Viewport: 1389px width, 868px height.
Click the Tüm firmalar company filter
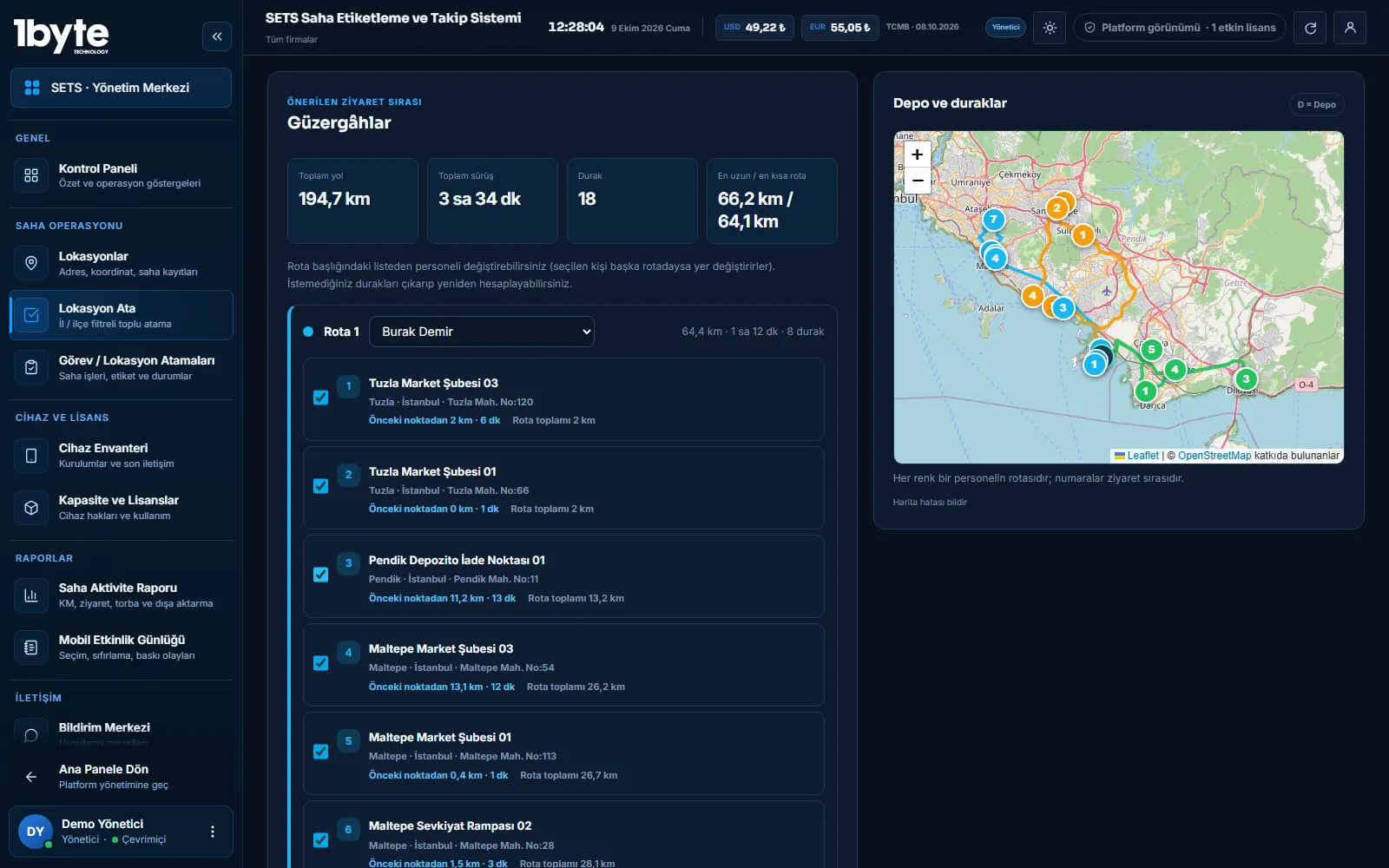[x=292, y=40]
